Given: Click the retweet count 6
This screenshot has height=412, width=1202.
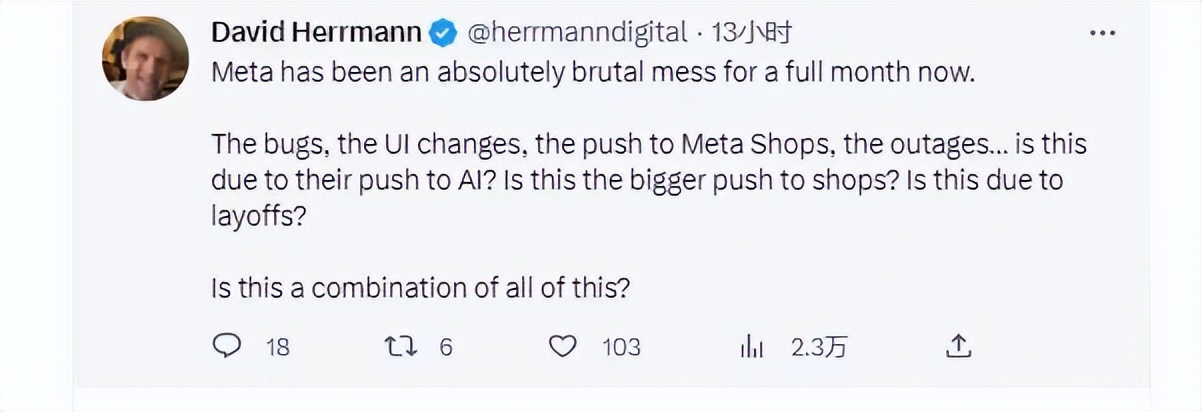Looking at the screenshot, I should coord(446,347).
